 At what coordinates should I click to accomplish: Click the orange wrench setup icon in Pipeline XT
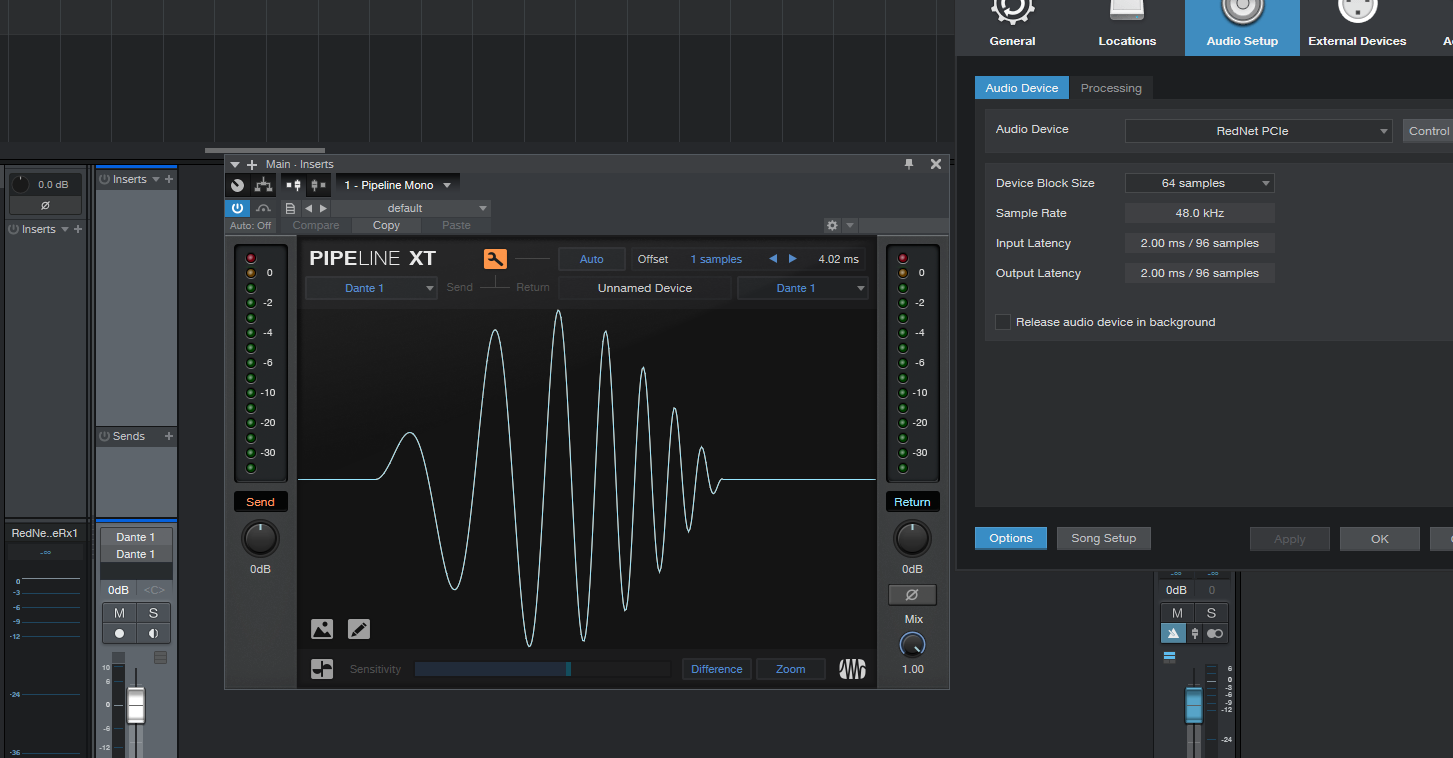coord(495,259)
